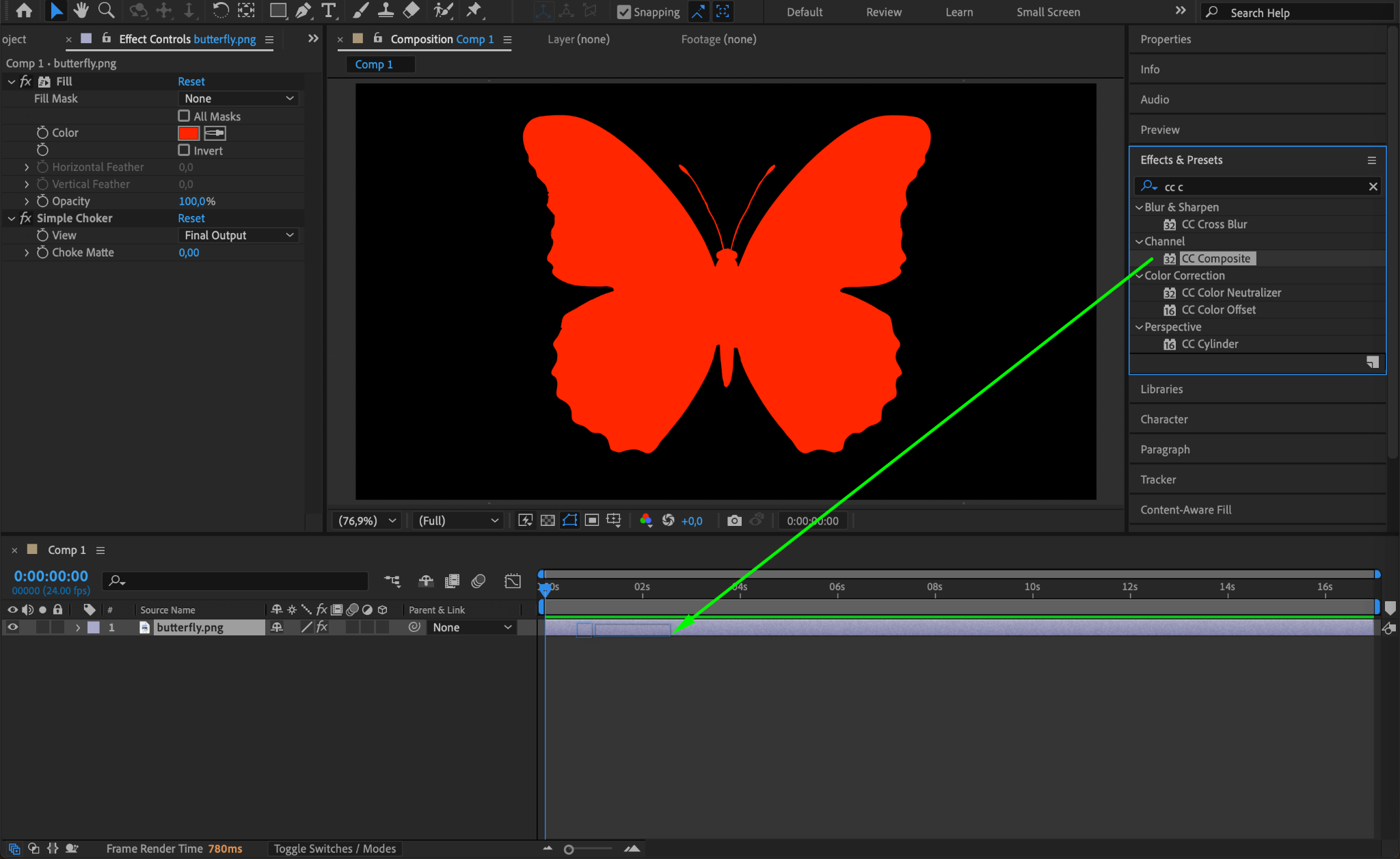1400x859 pixels.
Task: Select the Pen tool
Action: [x=303, y=10]
